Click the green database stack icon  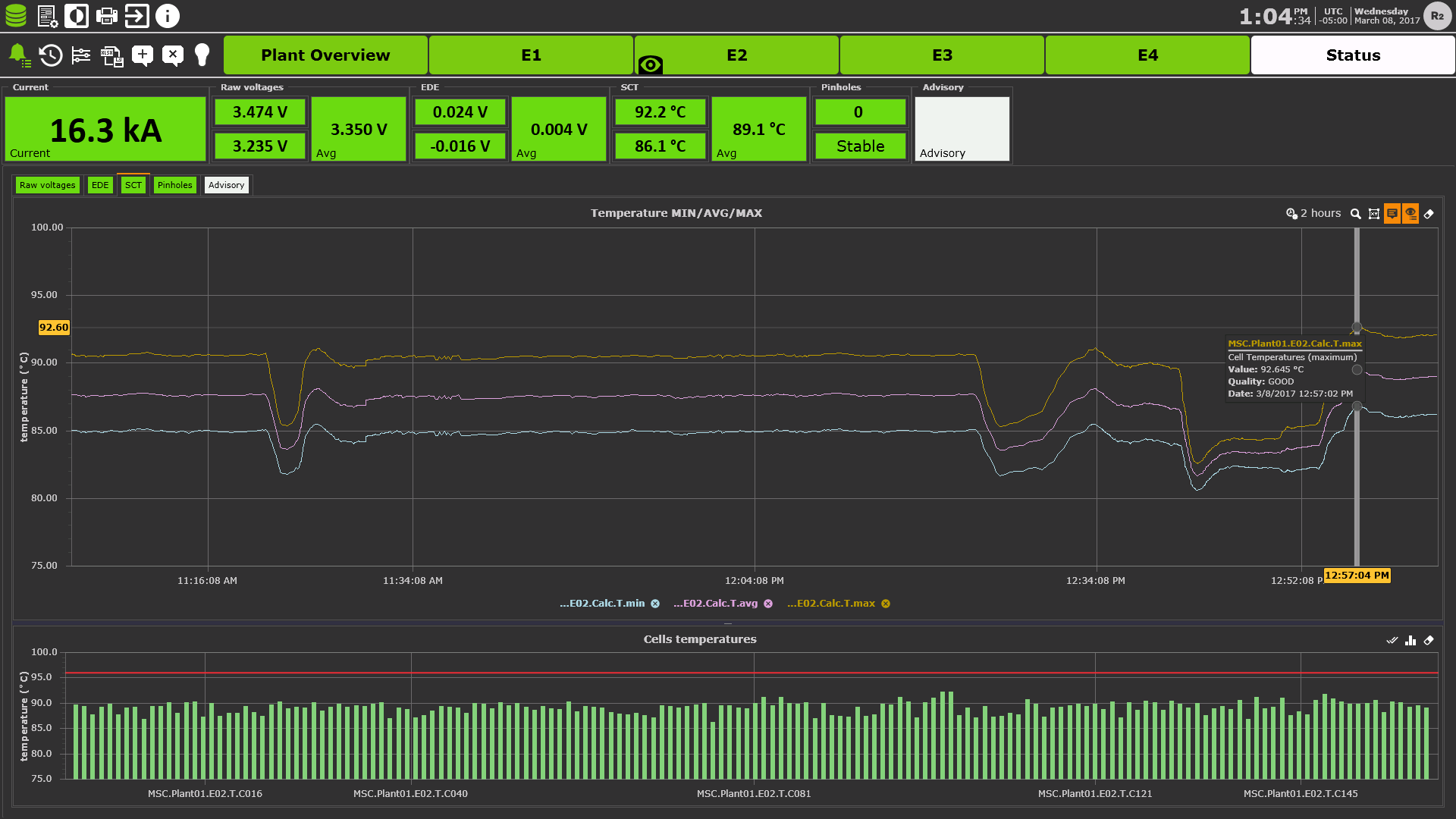point(16,16)
